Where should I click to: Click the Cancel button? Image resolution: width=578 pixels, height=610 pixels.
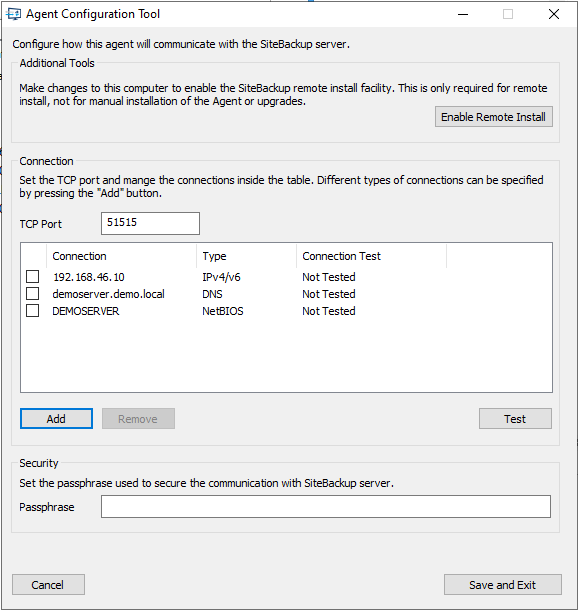tap(48, 584)
